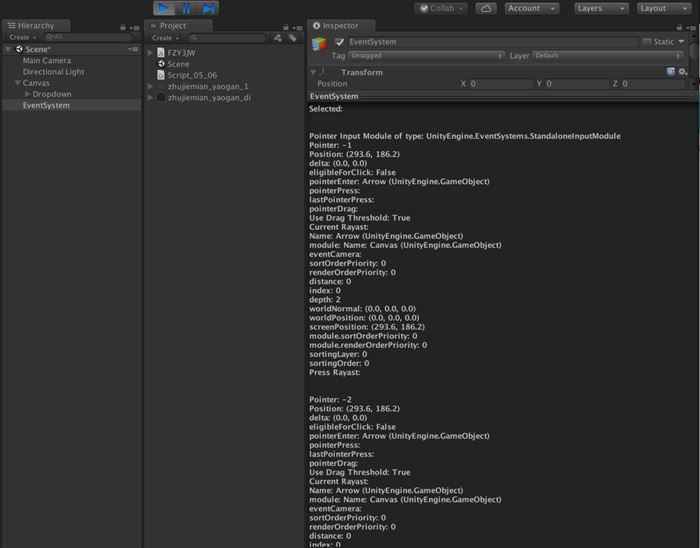Switch to the Inspector tab
The width and height of the screenshot is (700, 548).
click(x=342, y=25)
